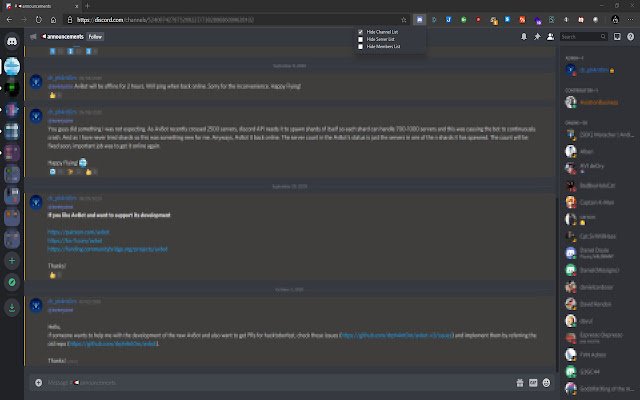Reload page with the refresh icon
Image resolution: width=640 pixels, height=400 pixels.
point(39,20)
